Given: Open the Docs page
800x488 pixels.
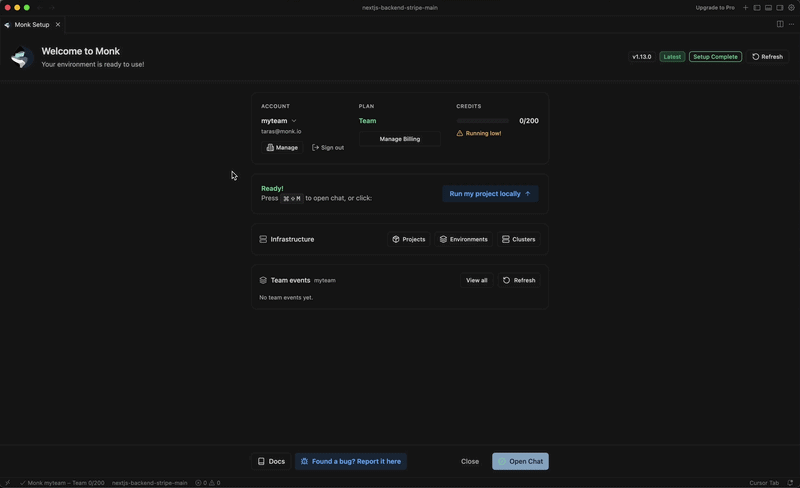Looking at the screenshot, I should point(271,461).
